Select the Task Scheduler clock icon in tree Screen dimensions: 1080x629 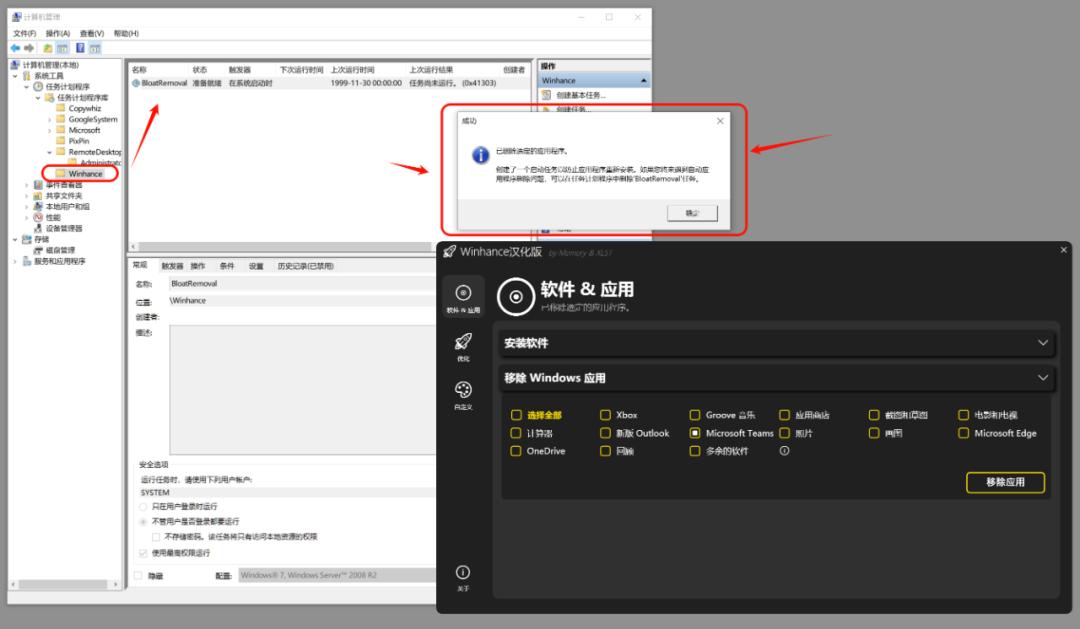[x=38, y=87]
